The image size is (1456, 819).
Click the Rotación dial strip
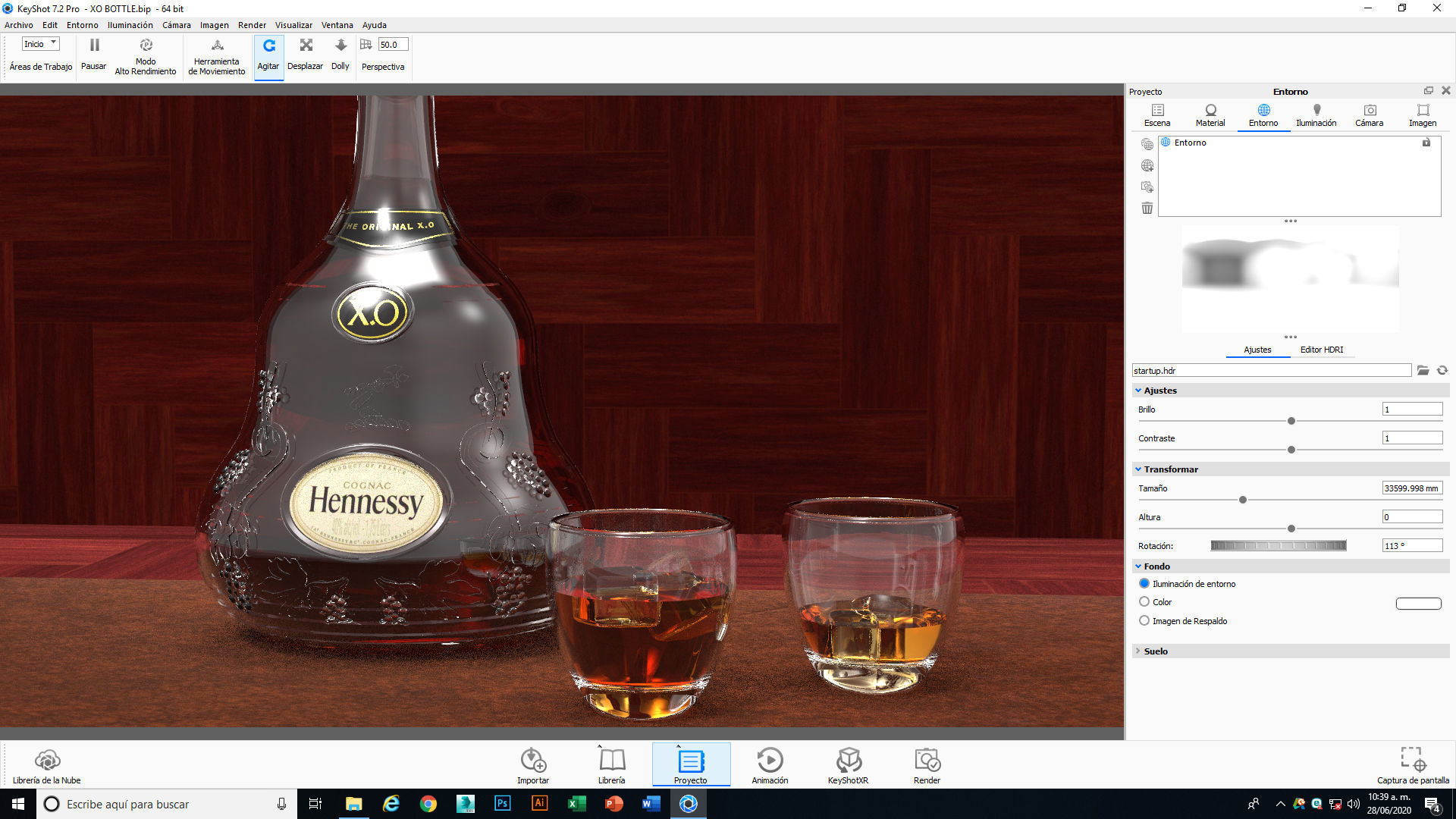(x=1279, y=545)
